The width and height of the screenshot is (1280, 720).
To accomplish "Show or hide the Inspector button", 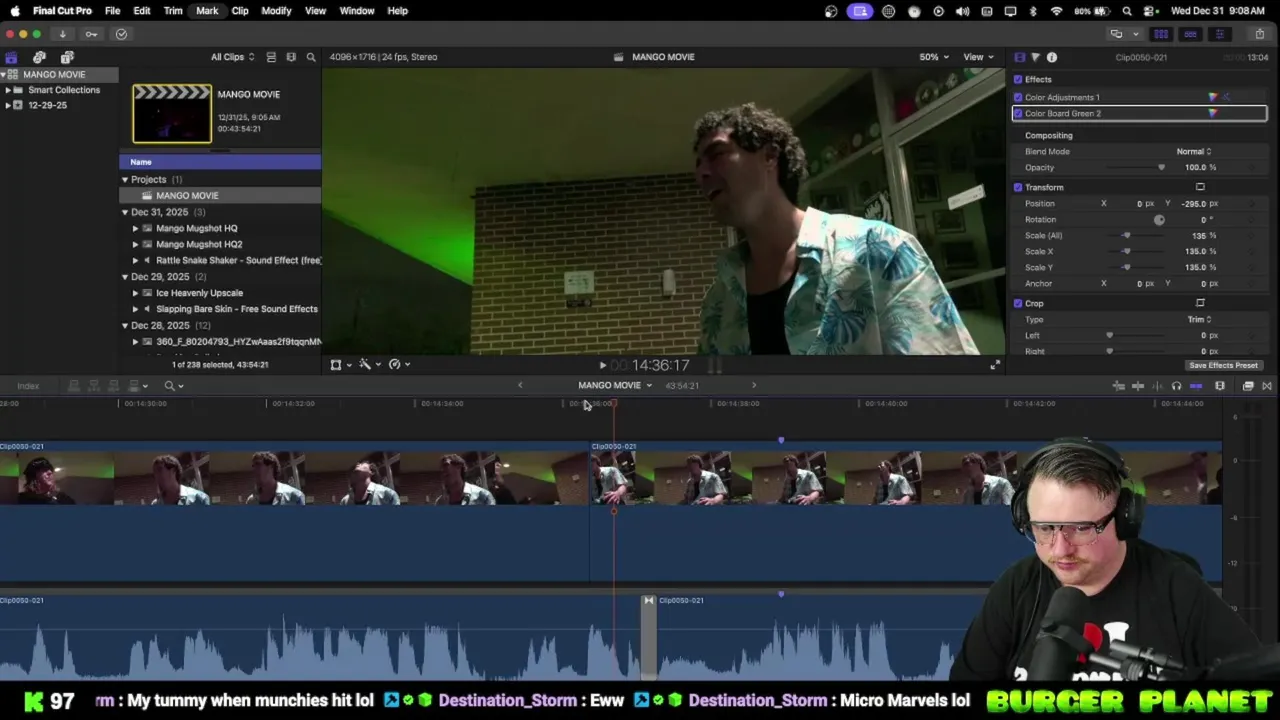I will click(1219, 34).
